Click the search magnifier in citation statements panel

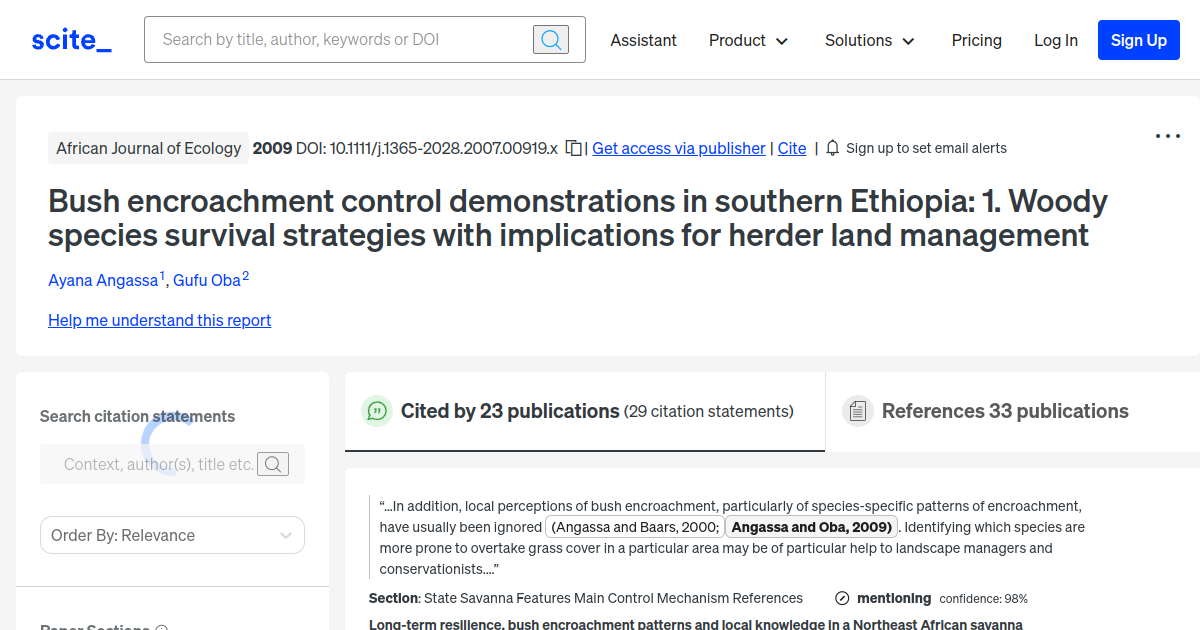[273, 464]
